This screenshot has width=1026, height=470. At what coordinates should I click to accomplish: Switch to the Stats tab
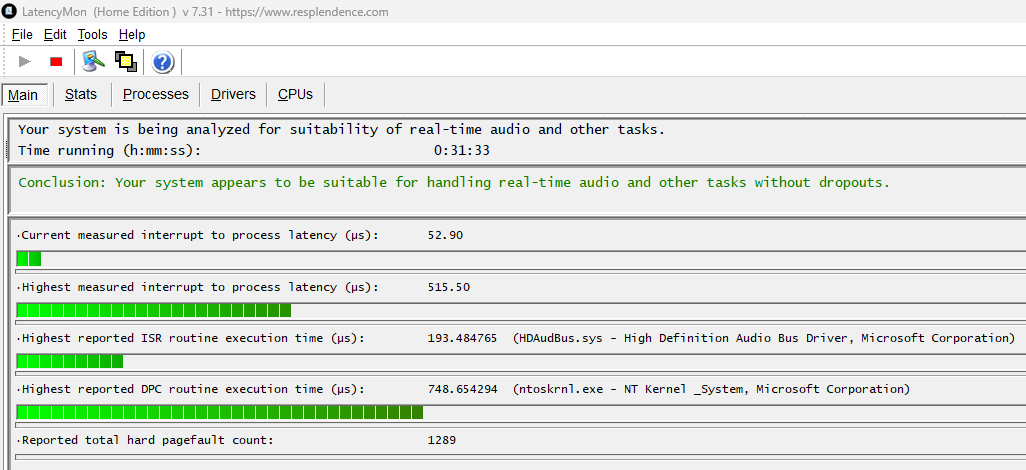[81, 94]
